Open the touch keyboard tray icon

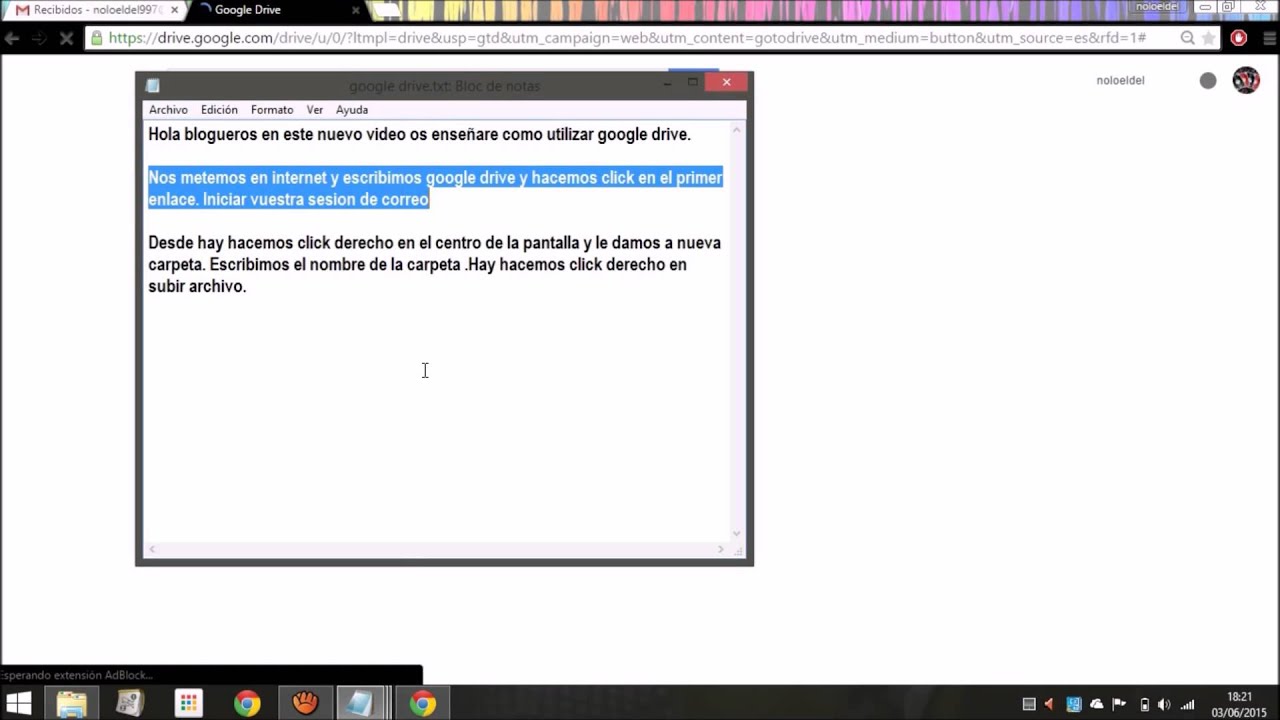click(x=1029, y=704)
